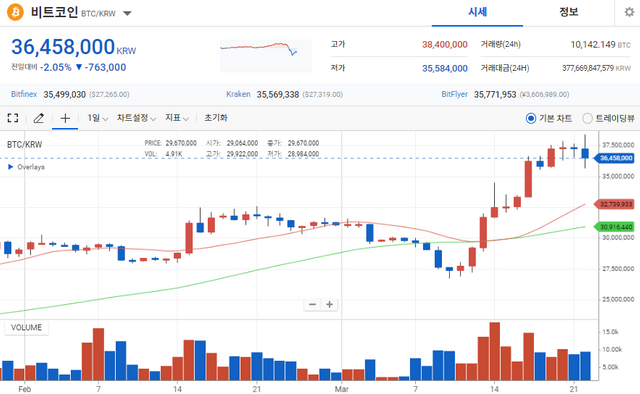Click the mini price sparkline chart
The image size is (640, 394).
(x=265, y=56)
